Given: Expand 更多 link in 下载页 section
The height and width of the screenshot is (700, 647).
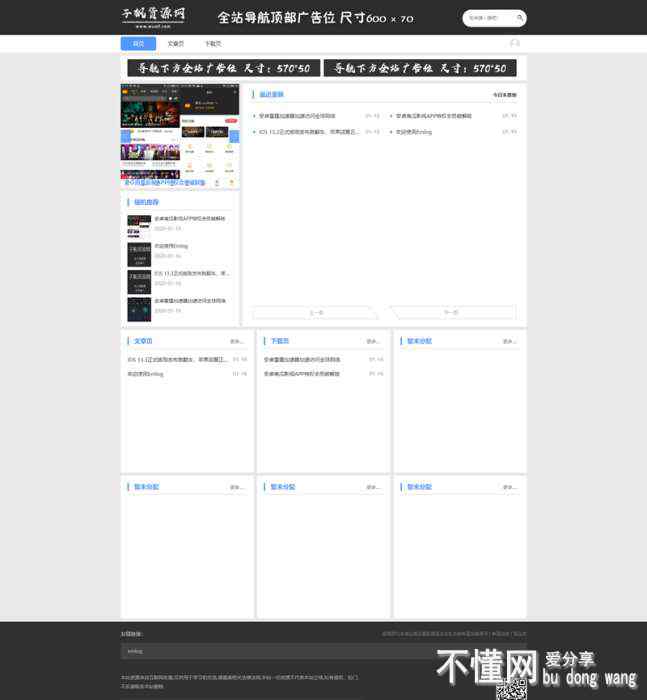Looking at the screenshot, I should click(x=372, y=341).
